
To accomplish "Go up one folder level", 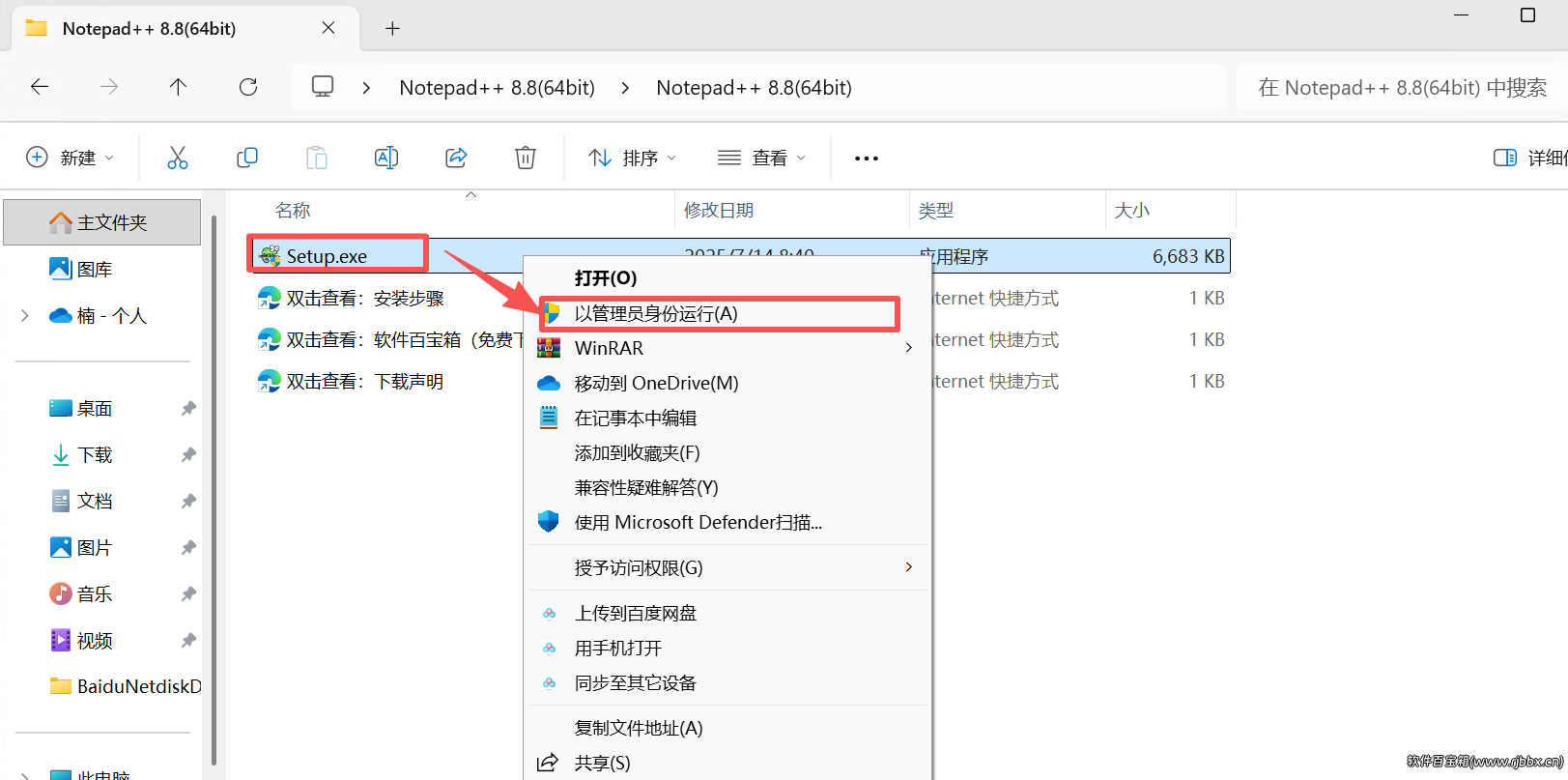I will point(179,87).
